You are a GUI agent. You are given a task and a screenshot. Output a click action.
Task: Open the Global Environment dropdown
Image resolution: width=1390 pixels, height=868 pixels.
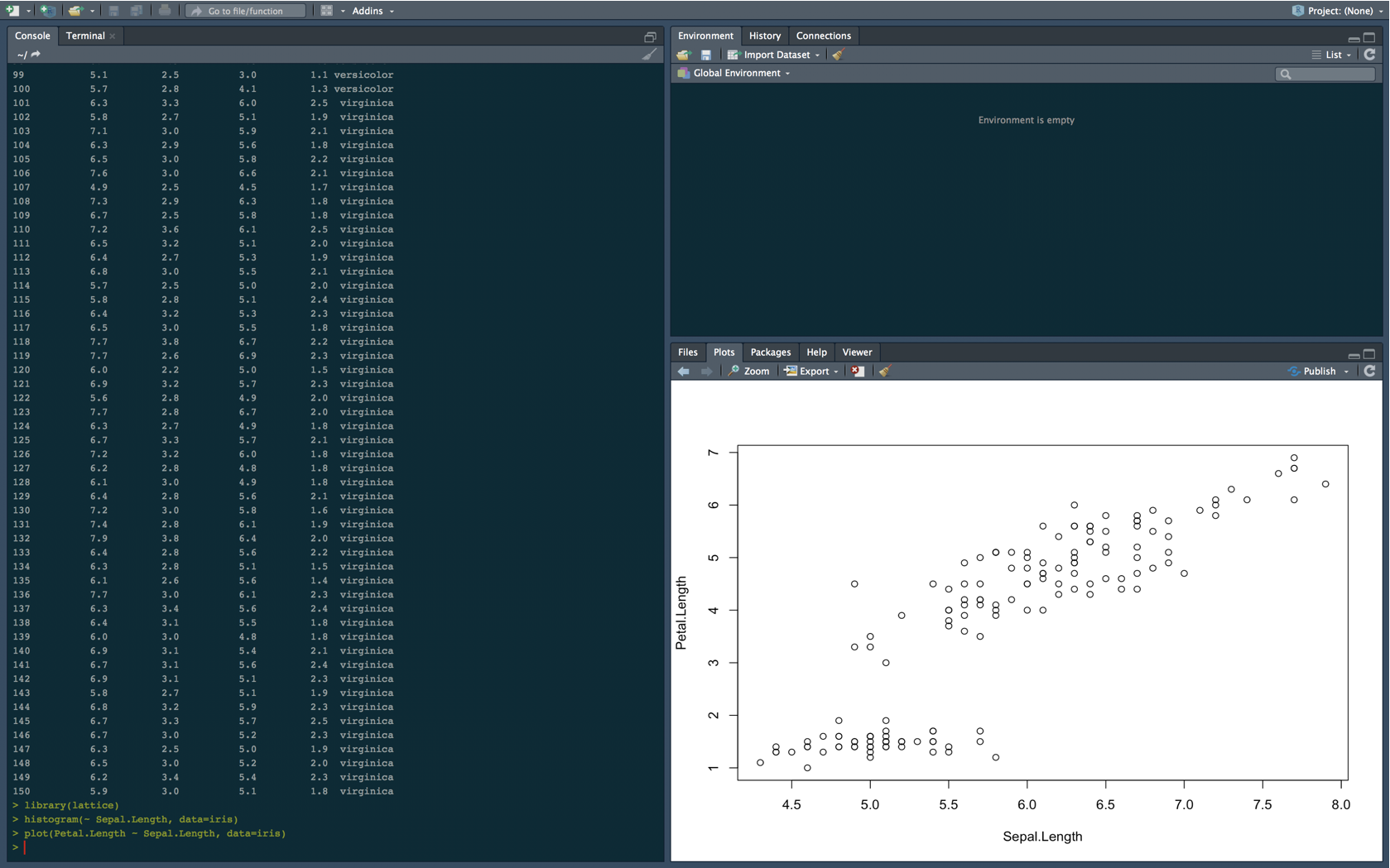coord(734,73)
